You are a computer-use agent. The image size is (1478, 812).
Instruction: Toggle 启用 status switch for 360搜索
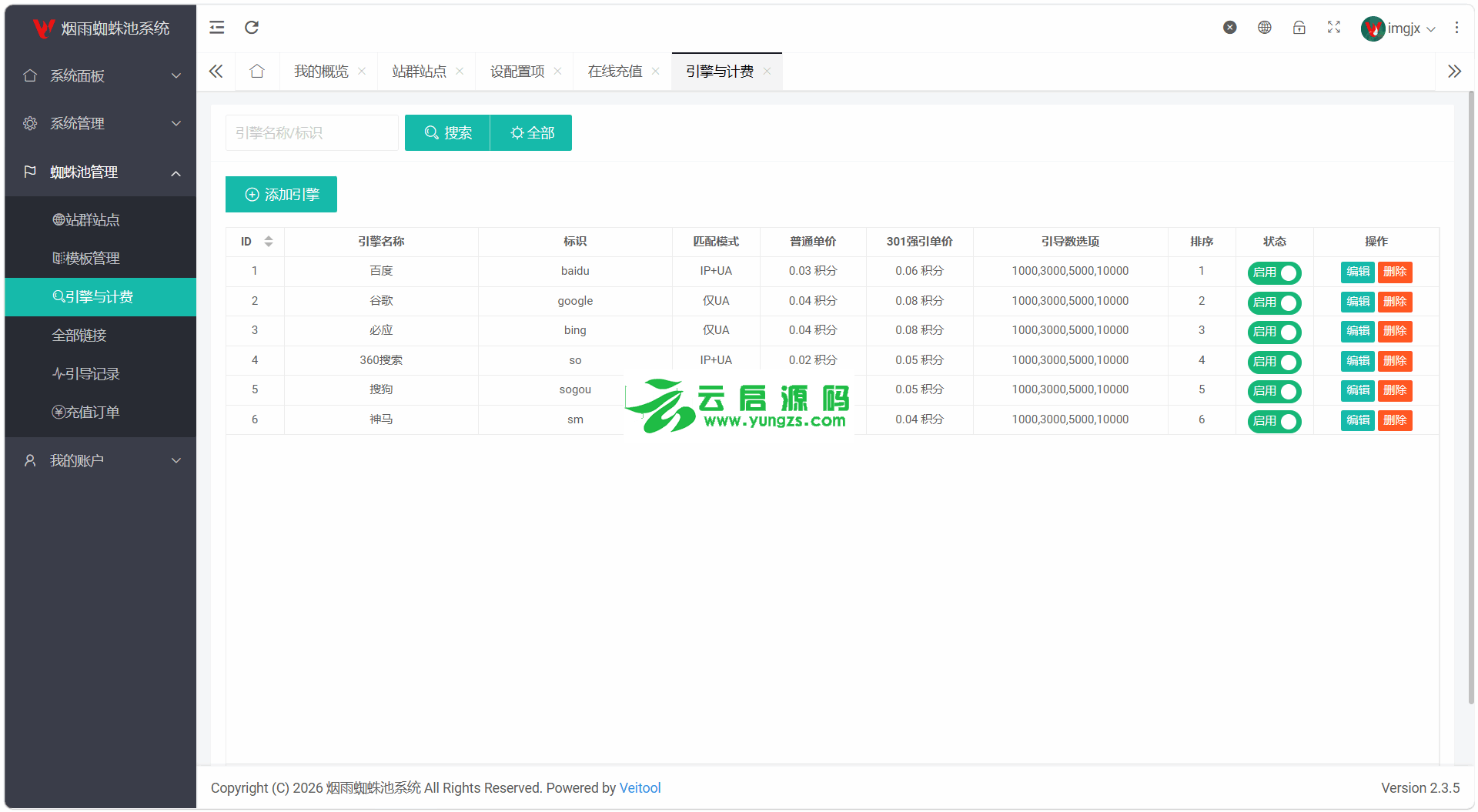click(1274, 362)
